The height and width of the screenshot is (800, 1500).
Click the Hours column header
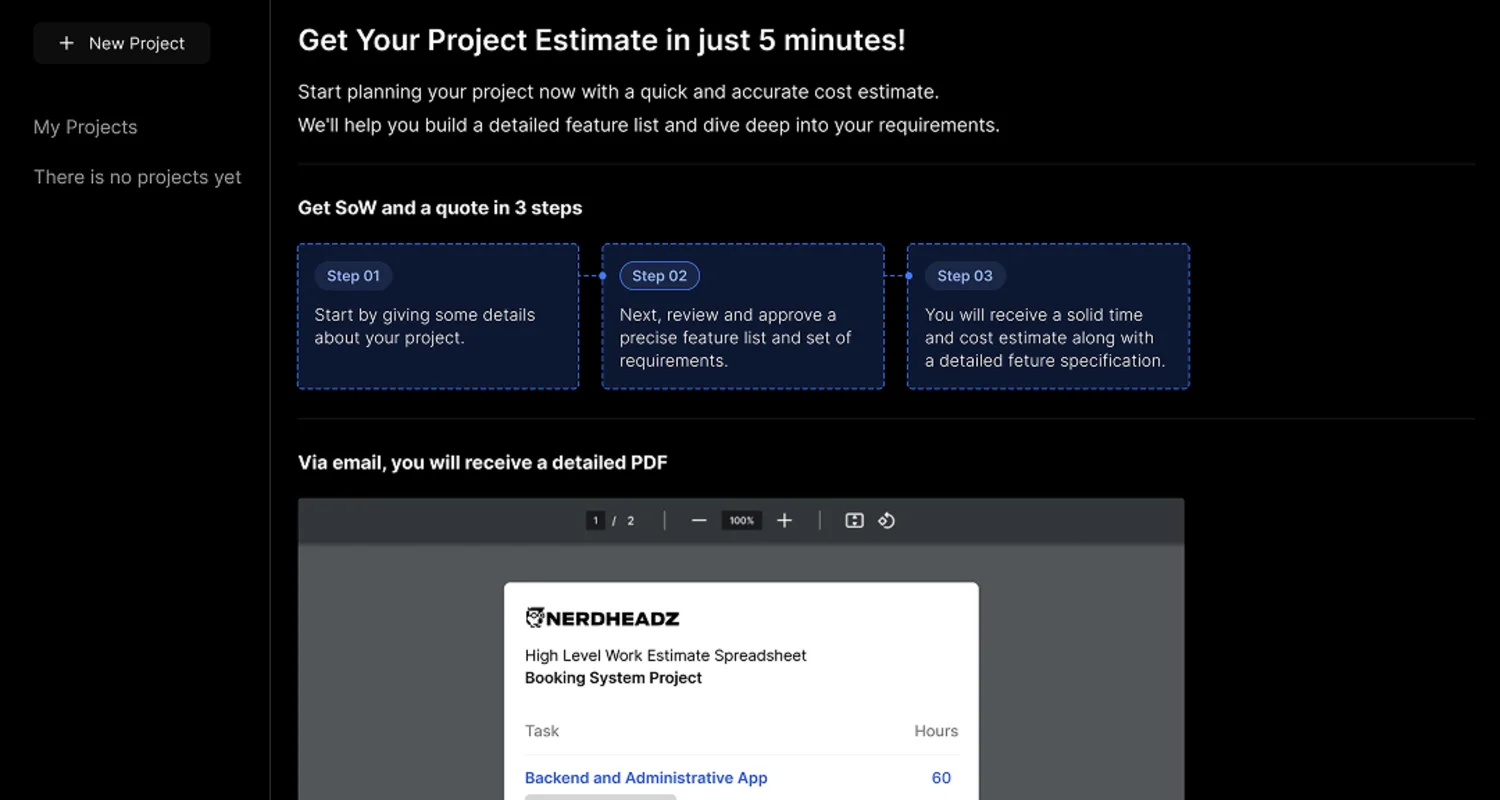click(935, 731)
